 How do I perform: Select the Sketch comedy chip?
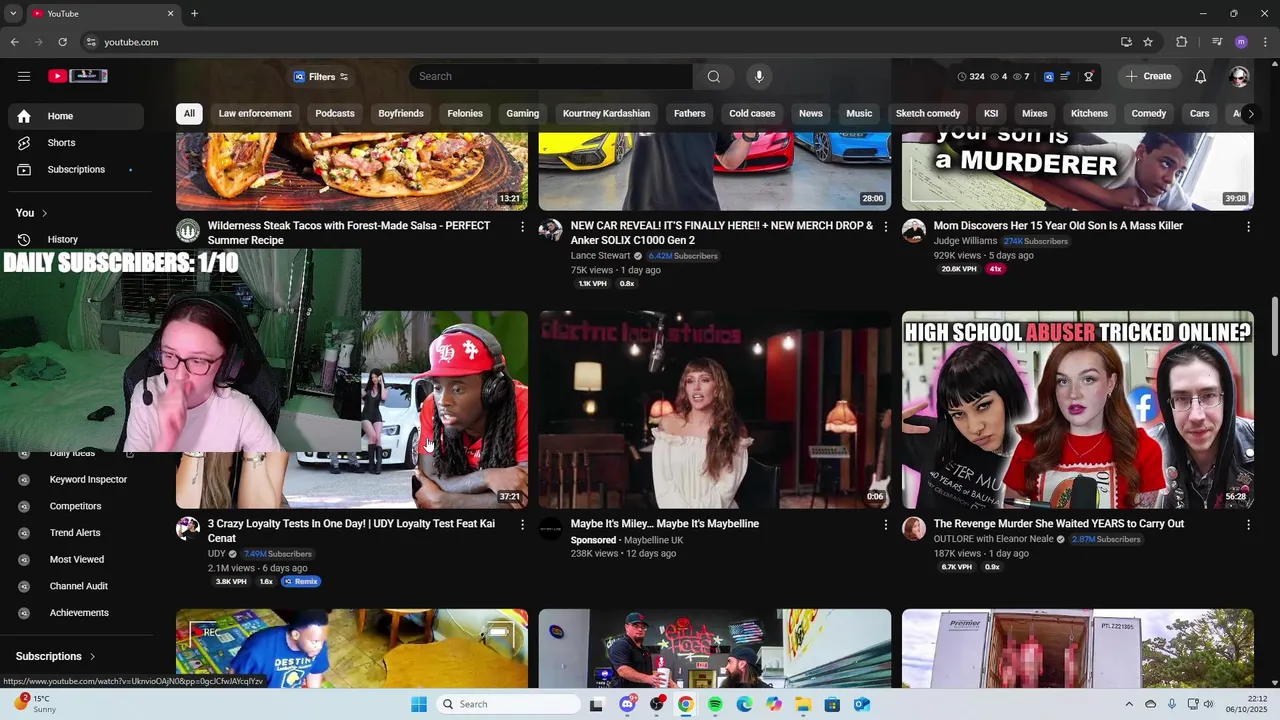point(928,114)
